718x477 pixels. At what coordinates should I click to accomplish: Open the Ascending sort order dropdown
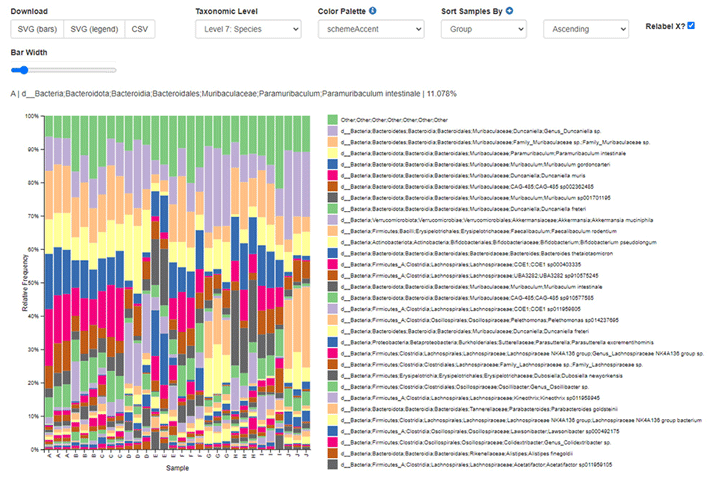585,30
